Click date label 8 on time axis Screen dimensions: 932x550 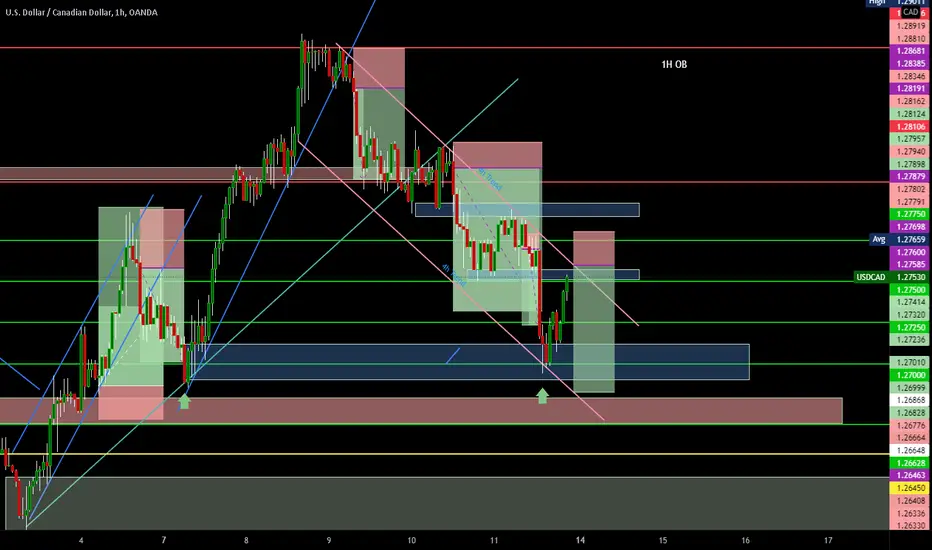246,540
